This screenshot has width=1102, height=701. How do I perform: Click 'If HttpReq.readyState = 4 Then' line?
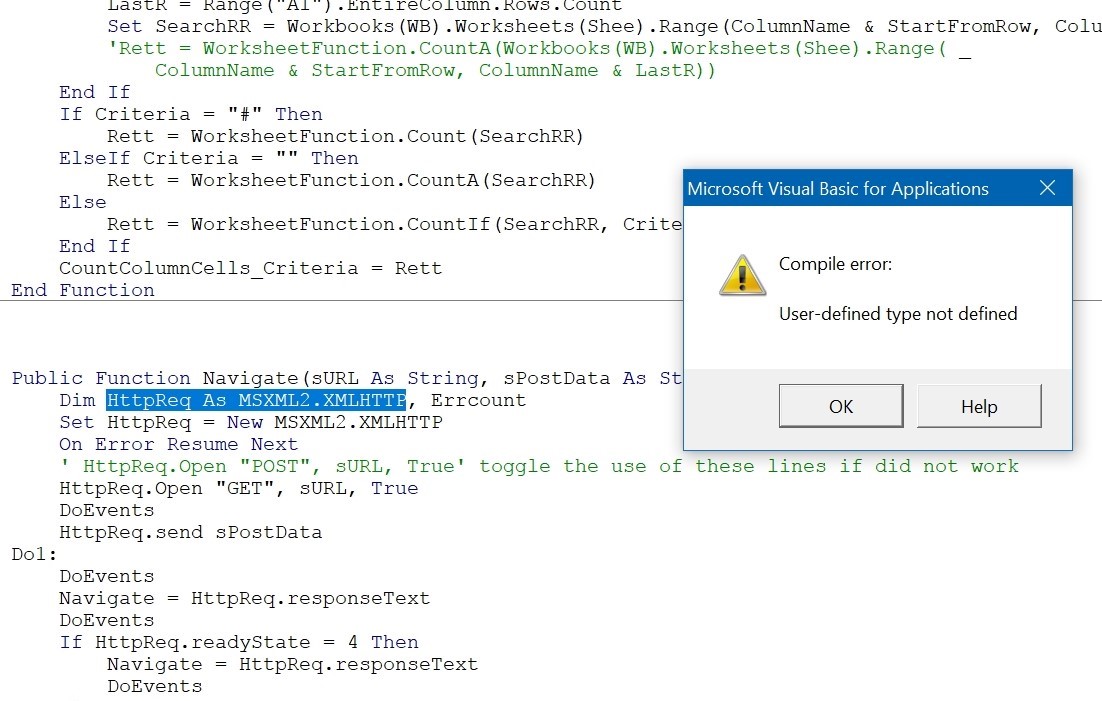point(238,642)
